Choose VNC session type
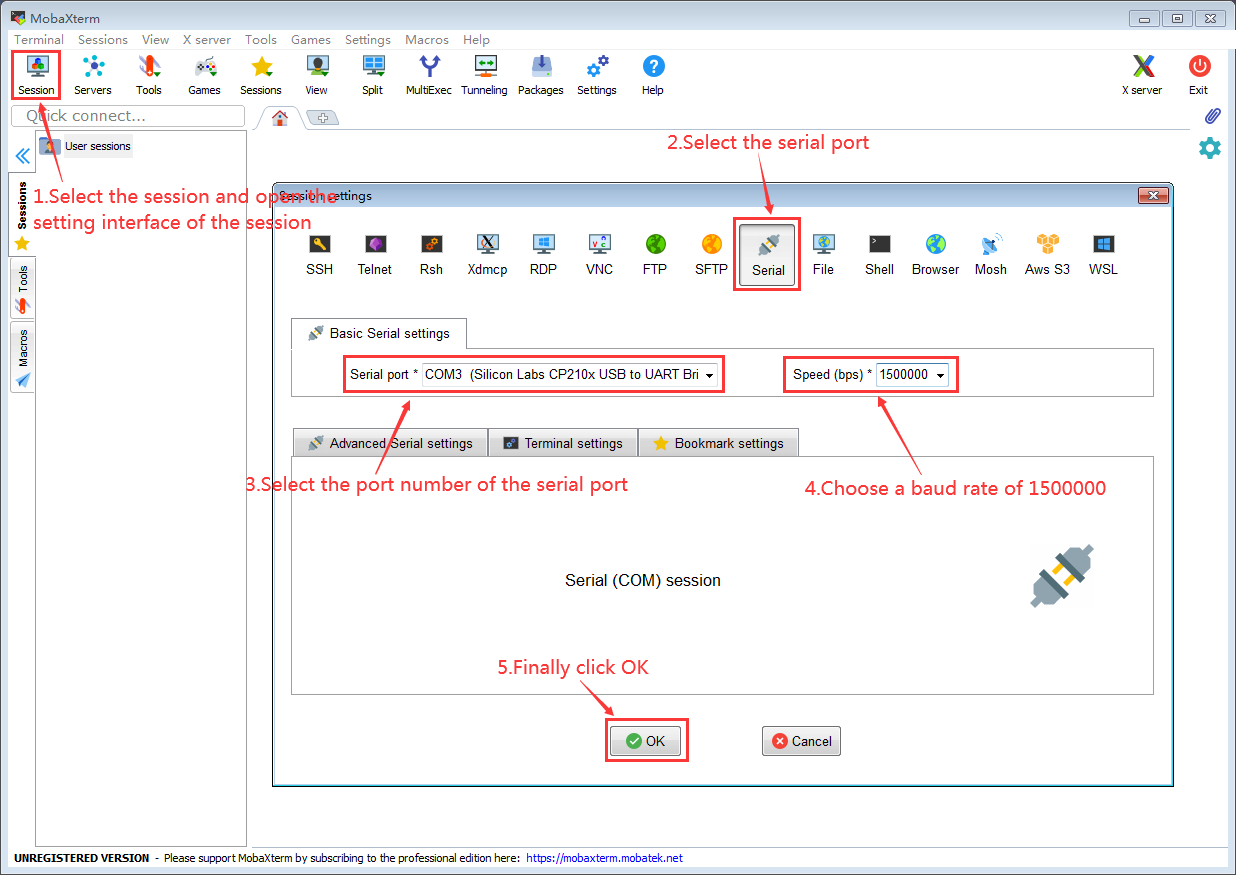The width and height of the screenshot is (1236, 875). tap(599, 255)
